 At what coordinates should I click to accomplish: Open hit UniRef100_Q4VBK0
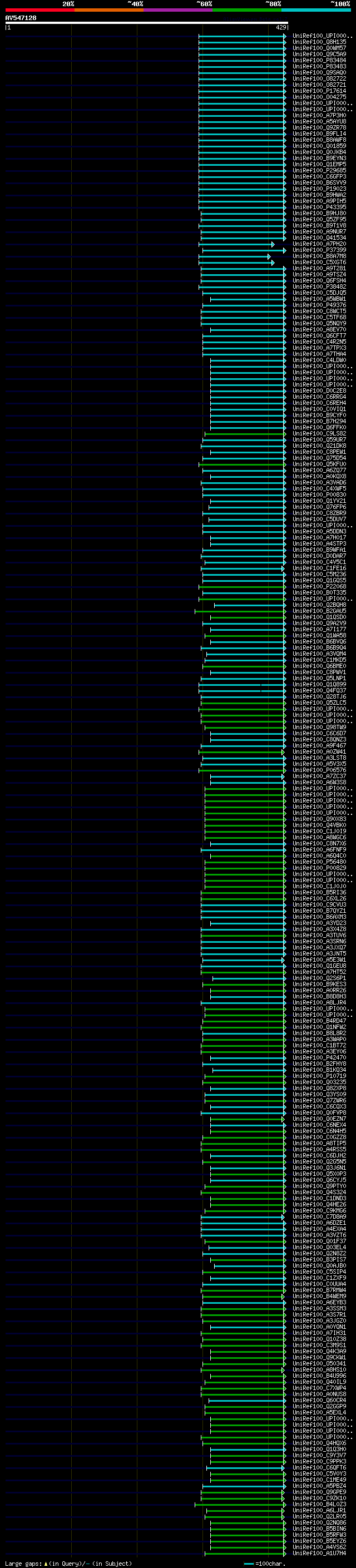[319, 825]
